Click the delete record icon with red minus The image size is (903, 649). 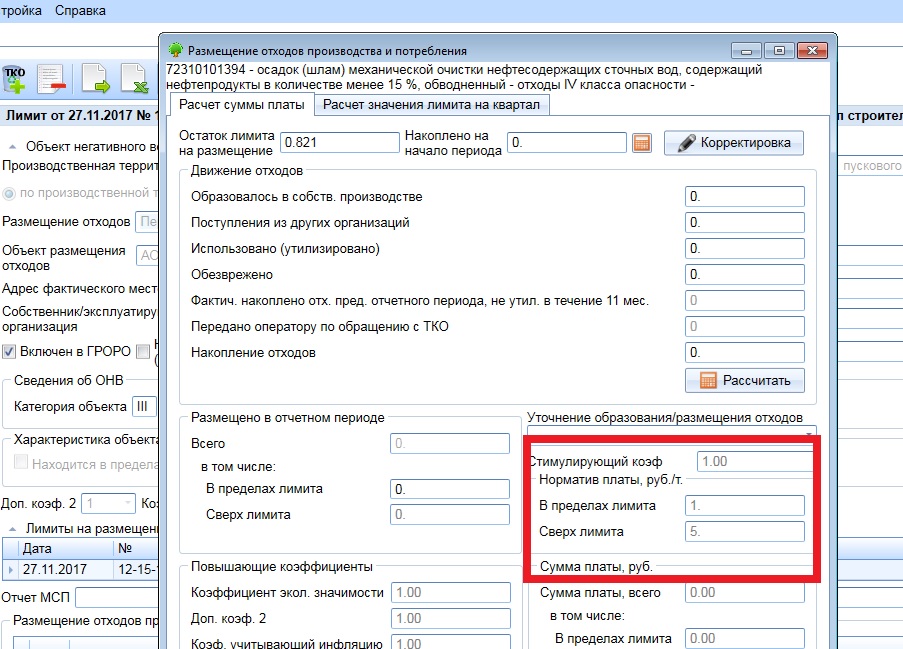click(52, 78)
